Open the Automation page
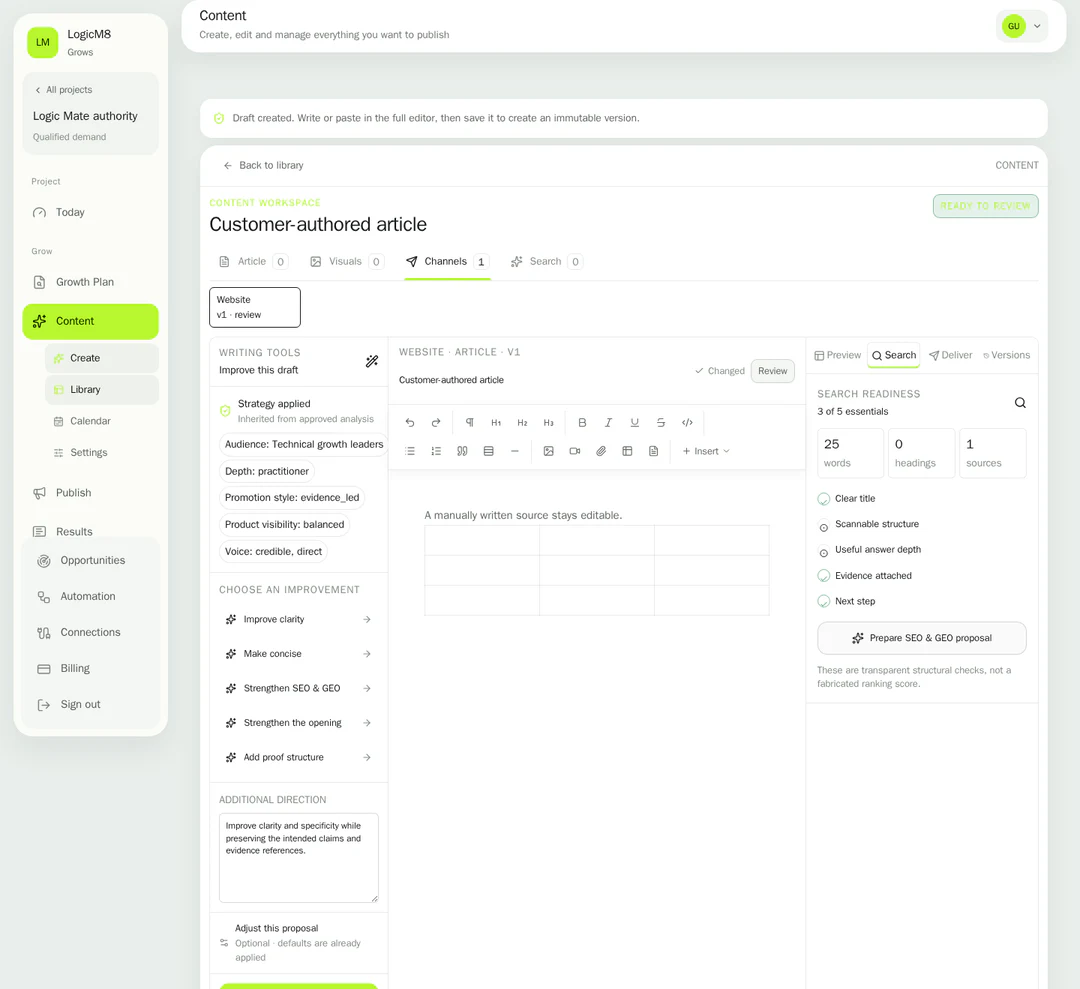The width and height of the screenshot is (1080, 989). tap(91, 596)
